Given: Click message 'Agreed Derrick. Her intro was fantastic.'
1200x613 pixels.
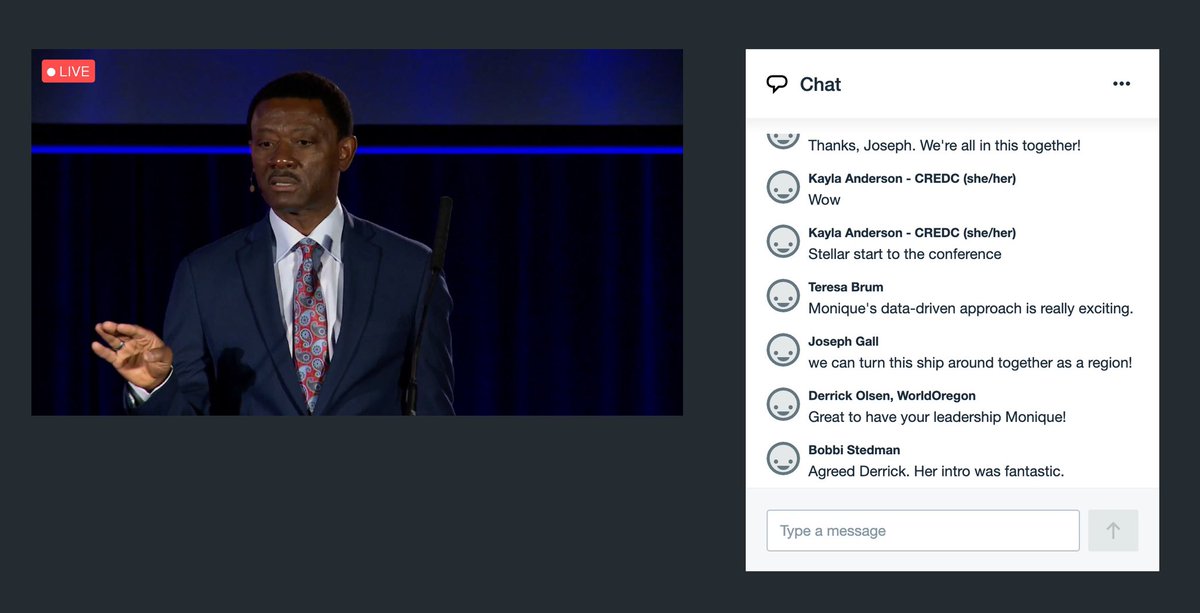Looking at the screenshot, I should [x=936, y=471].
